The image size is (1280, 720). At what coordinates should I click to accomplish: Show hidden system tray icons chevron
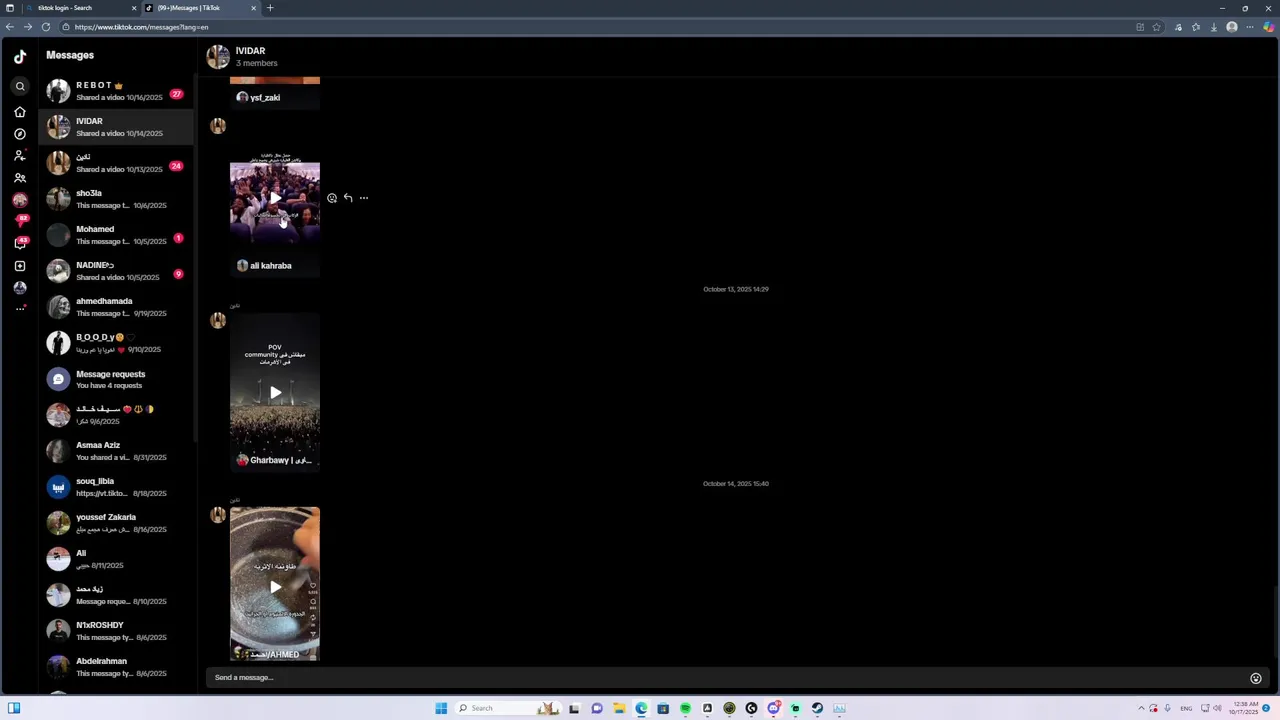tap(1141, 708)
